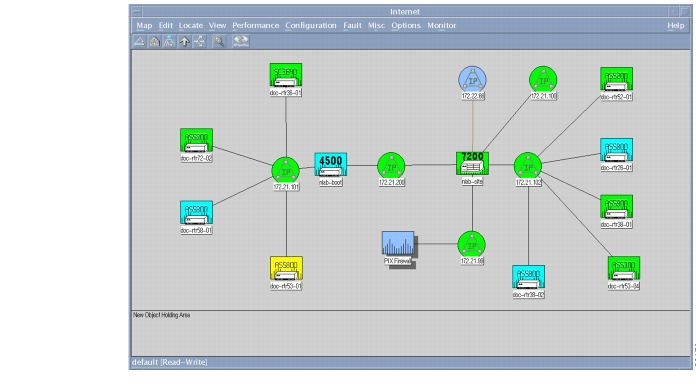
Task: Select the SC3640 doc-rtr36-01 router icon
Action: [286, 75]
